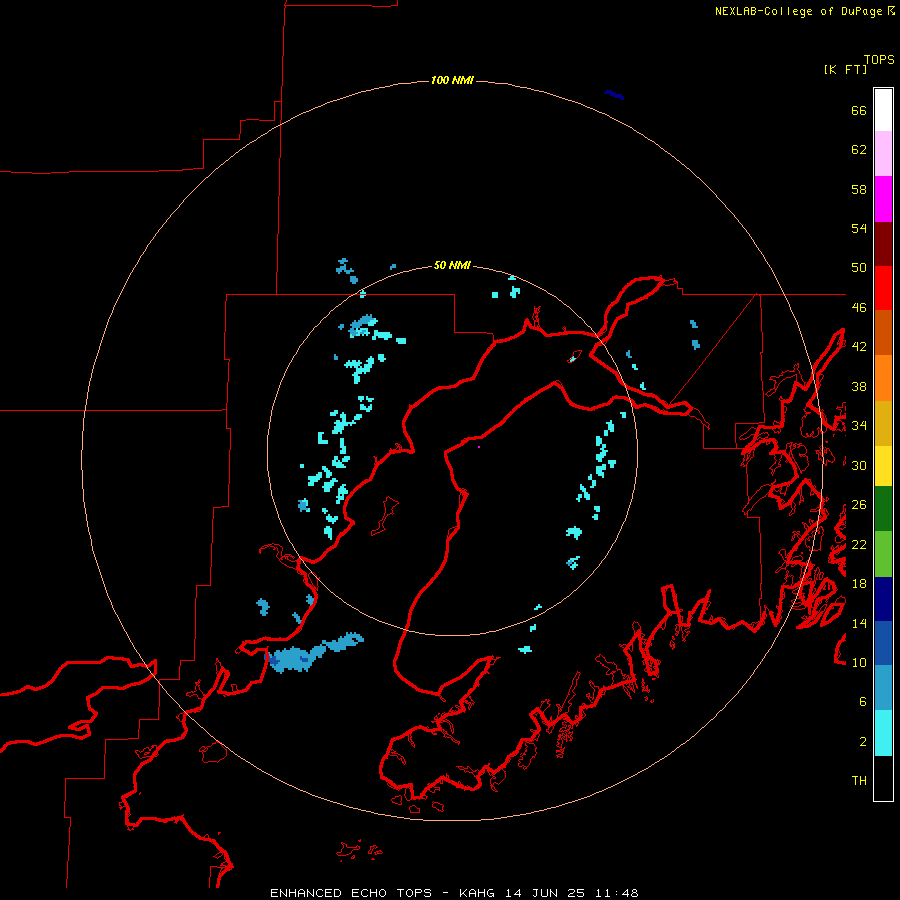Click the legend value '18'
This screenshot has width=900, height=900.
point(859,584)
